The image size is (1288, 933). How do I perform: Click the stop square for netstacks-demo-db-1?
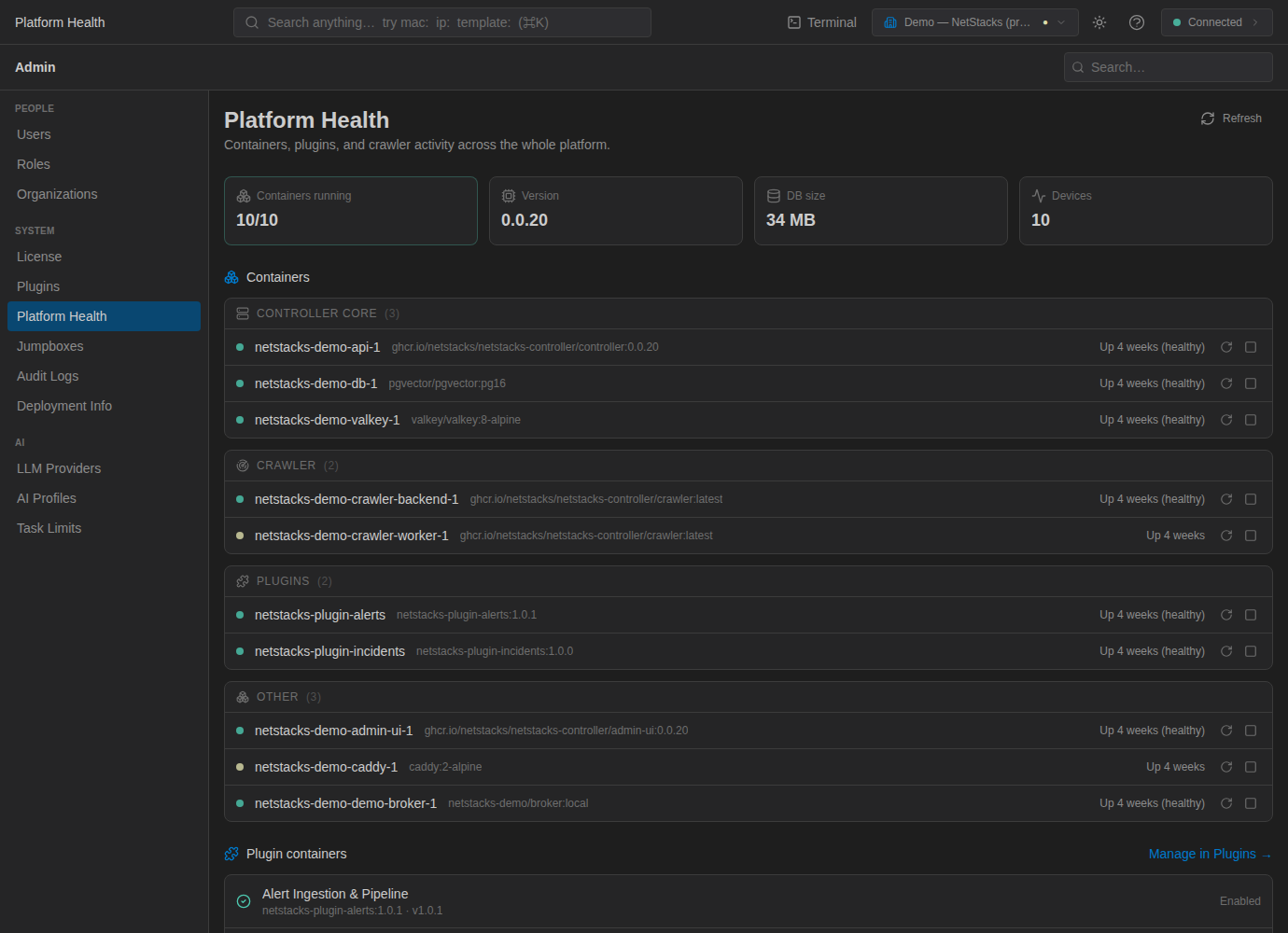tap(1251, 383)
